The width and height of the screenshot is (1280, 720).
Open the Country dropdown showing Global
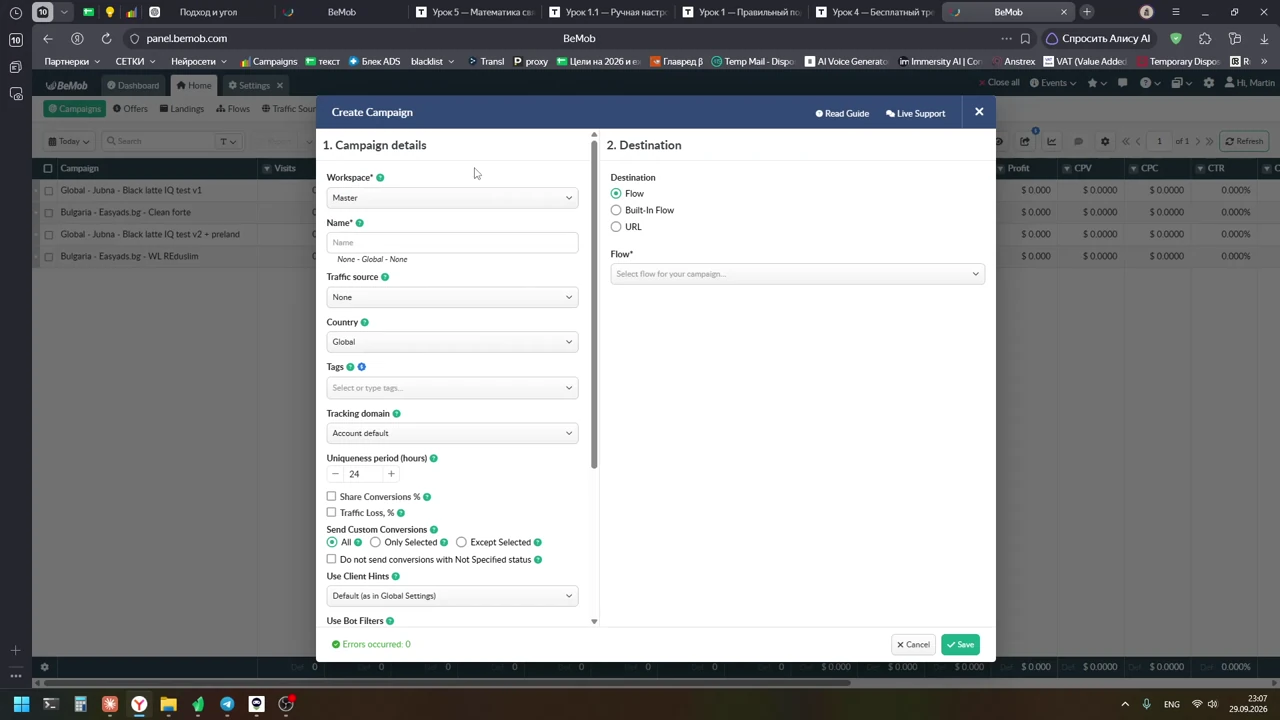452,342
